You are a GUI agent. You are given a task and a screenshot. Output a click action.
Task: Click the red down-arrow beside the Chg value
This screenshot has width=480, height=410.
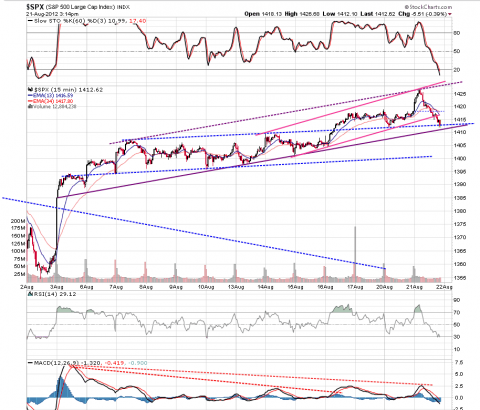(450, 14)
